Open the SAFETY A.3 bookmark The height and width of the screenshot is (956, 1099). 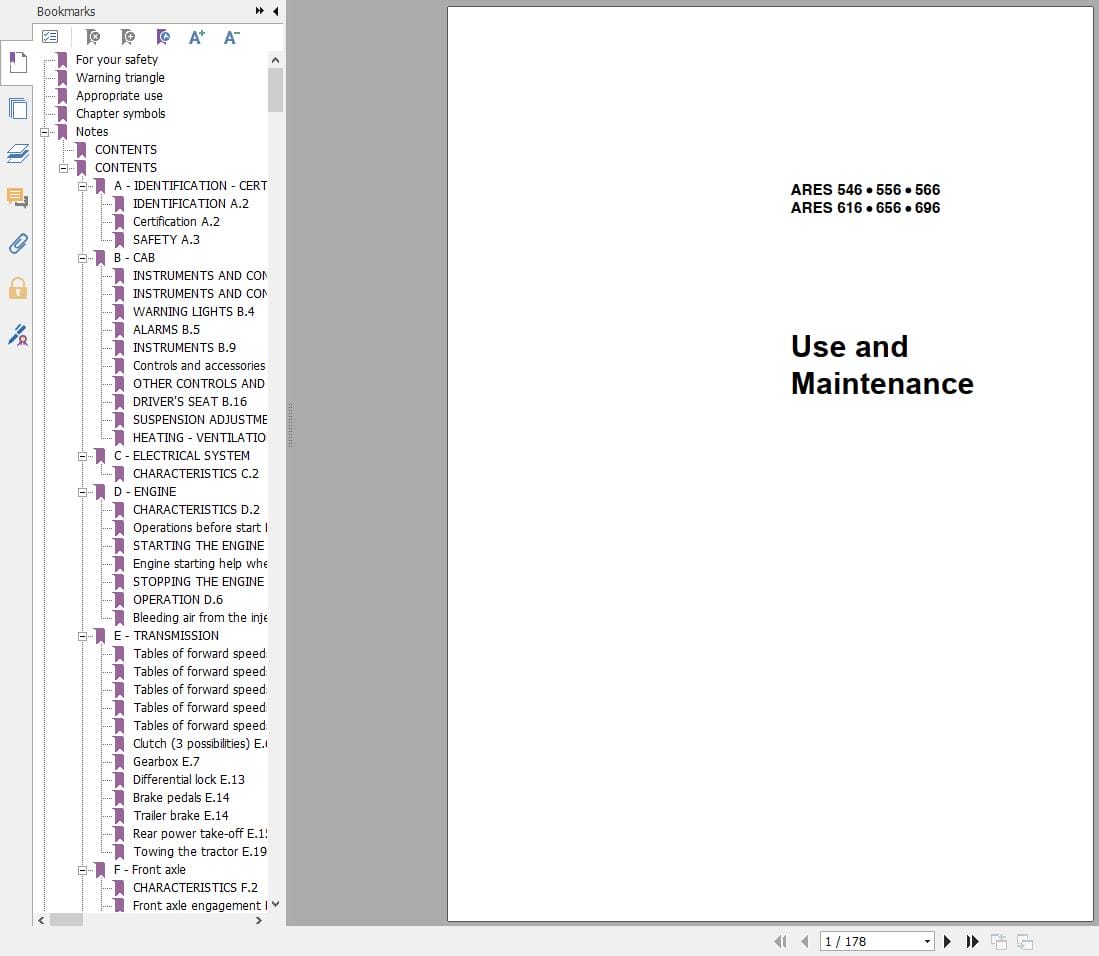166,240
